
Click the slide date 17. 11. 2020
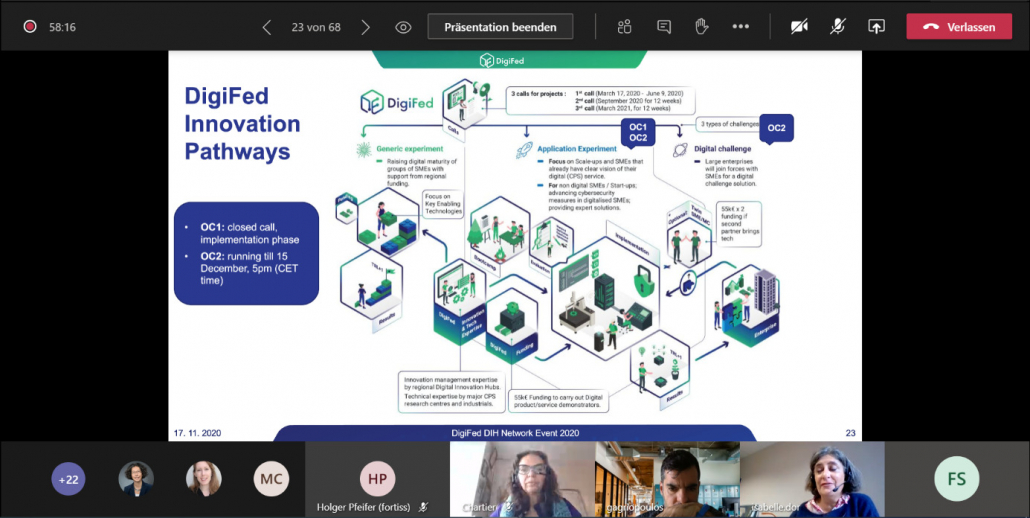[x=197, y=433]
